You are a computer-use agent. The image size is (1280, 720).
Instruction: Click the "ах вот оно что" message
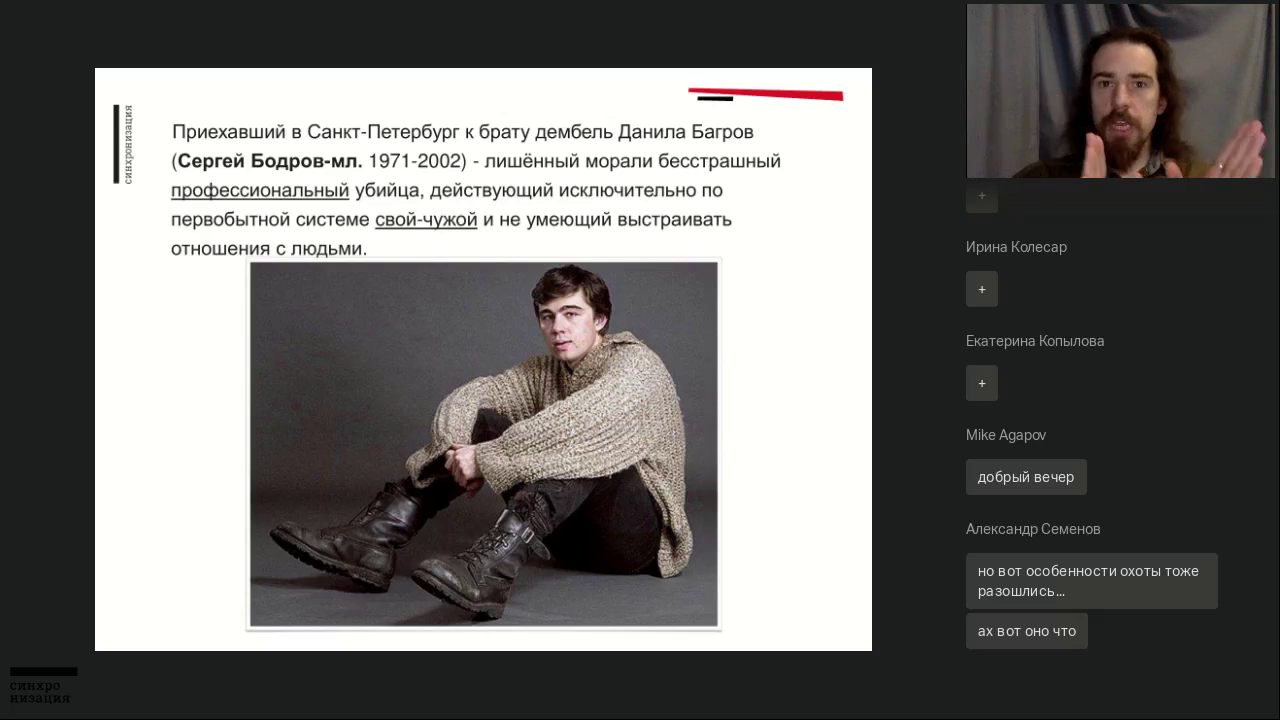coord(1027,631)
